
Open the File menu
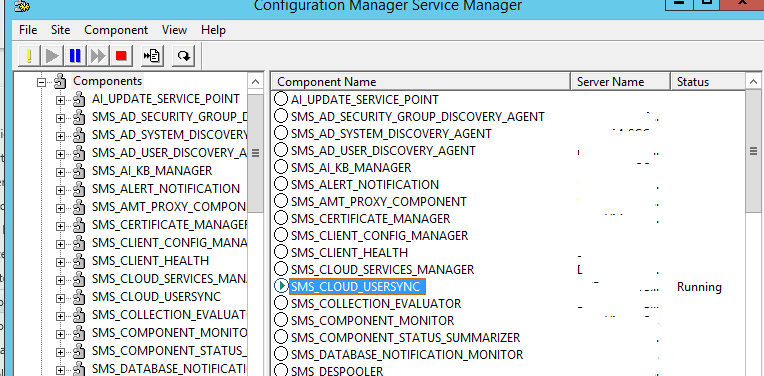click(x=28, y=30)
